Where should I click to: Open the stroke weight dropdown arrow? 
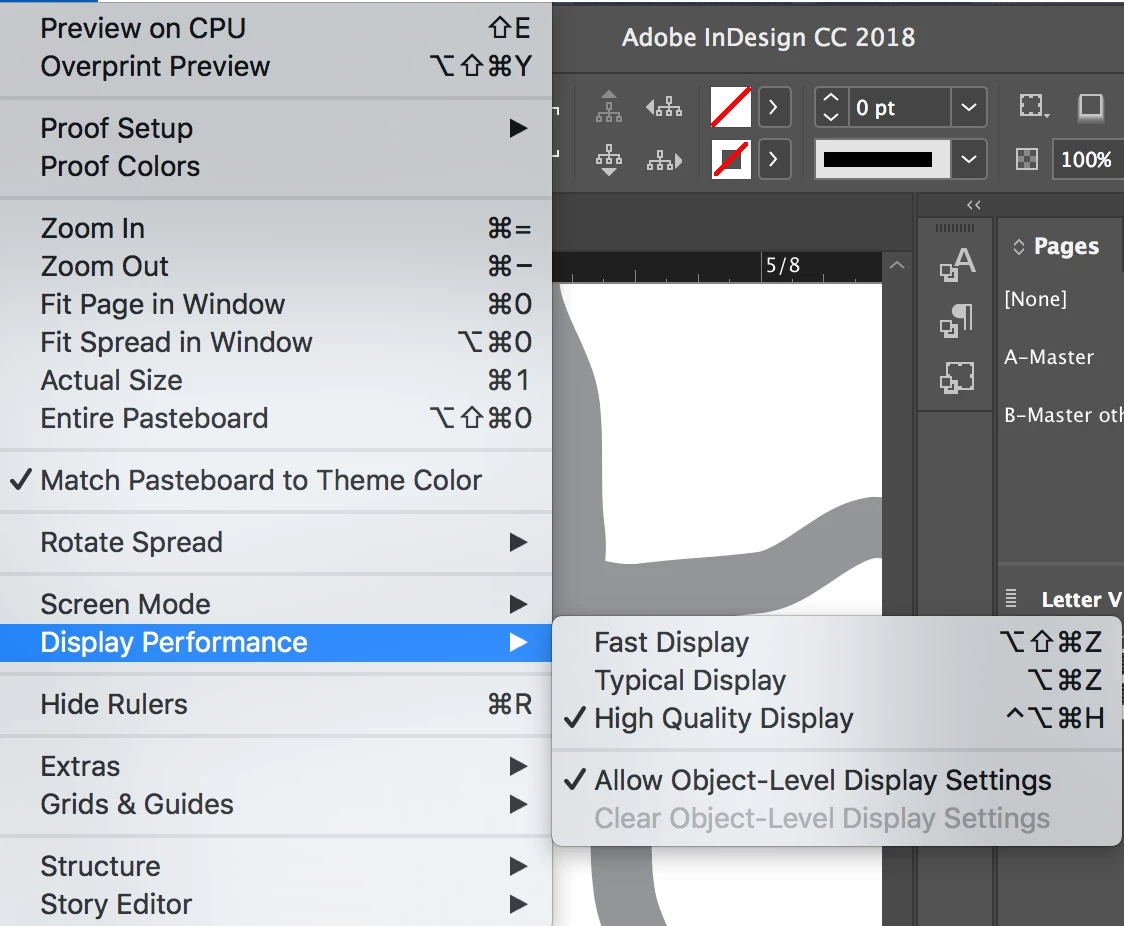(x=968, y=108)
